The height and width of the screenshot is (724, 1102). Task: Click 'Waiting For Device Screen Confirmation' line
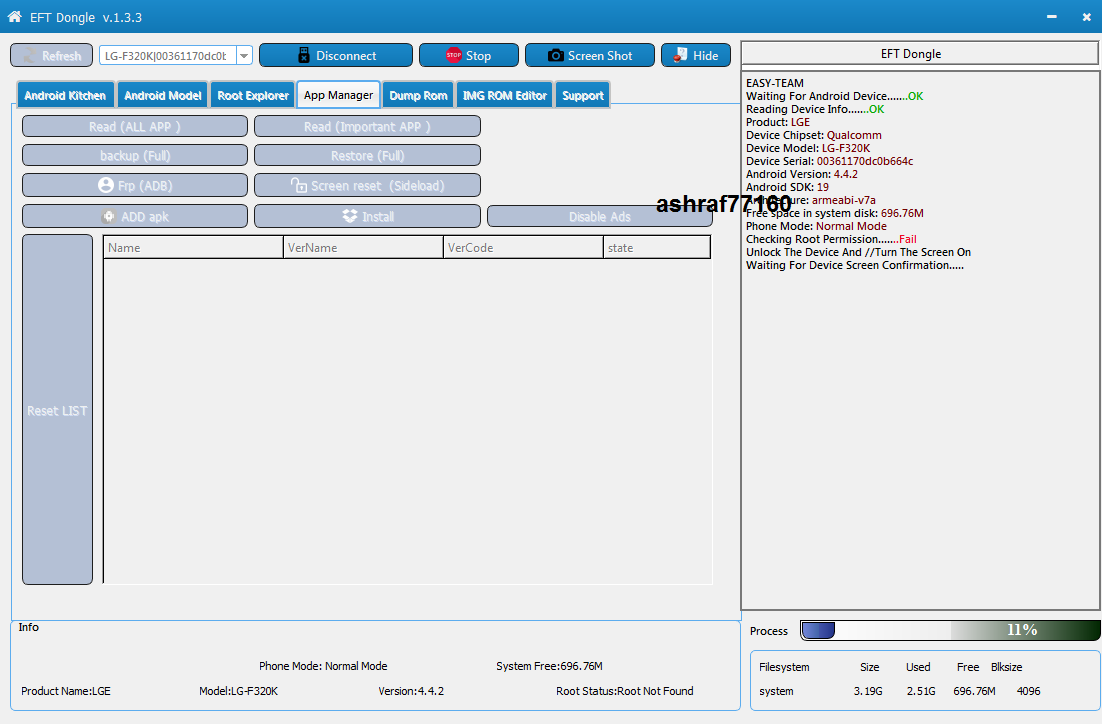855,265
